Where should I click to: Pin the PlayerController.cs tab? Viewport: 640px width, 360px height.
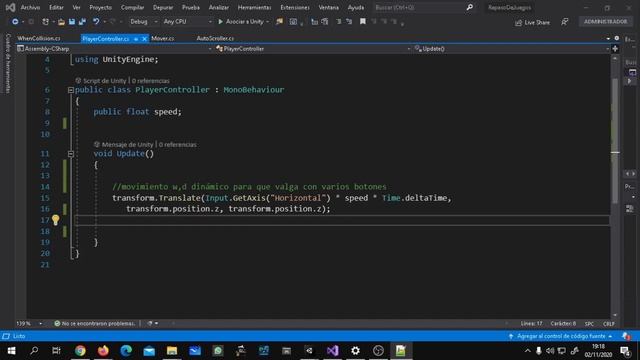[x=136, y=39]
